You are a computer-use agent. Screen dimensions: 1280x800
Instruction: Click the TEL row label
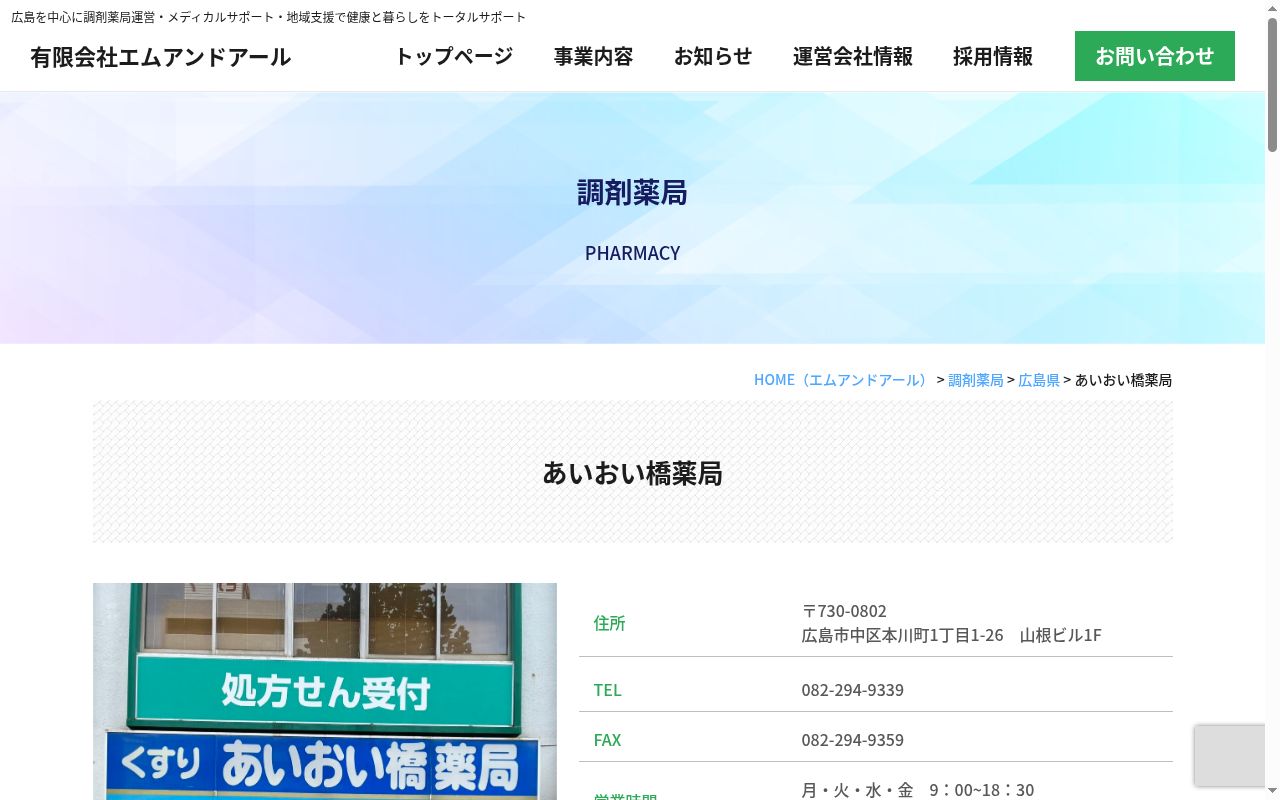coord(607,690)
